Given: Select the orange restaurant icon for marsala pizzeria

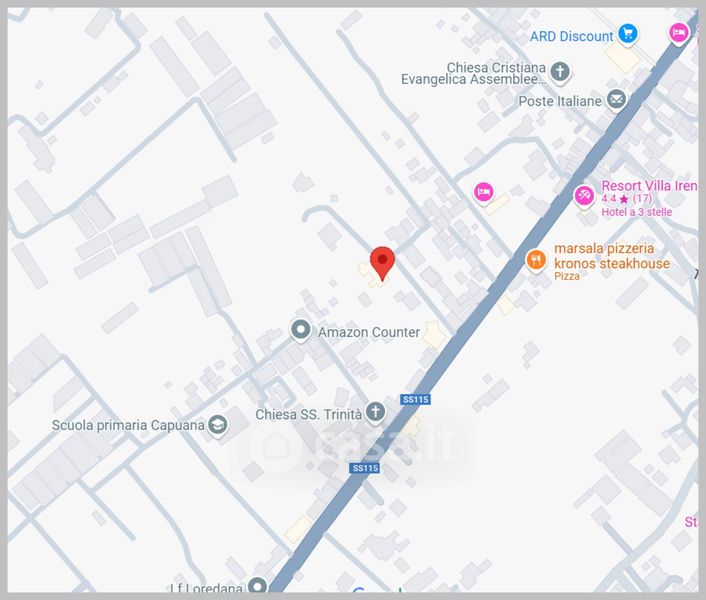Looking at the screenshot, I should (537, 260).
